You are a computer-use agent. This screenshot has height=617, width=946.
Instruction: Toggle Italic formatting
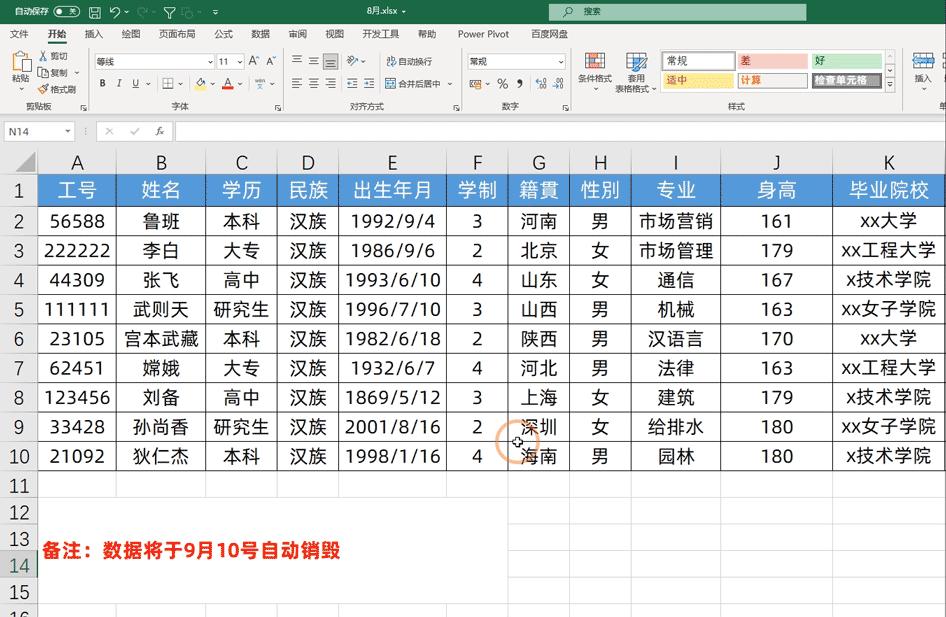tap(118, 82)
